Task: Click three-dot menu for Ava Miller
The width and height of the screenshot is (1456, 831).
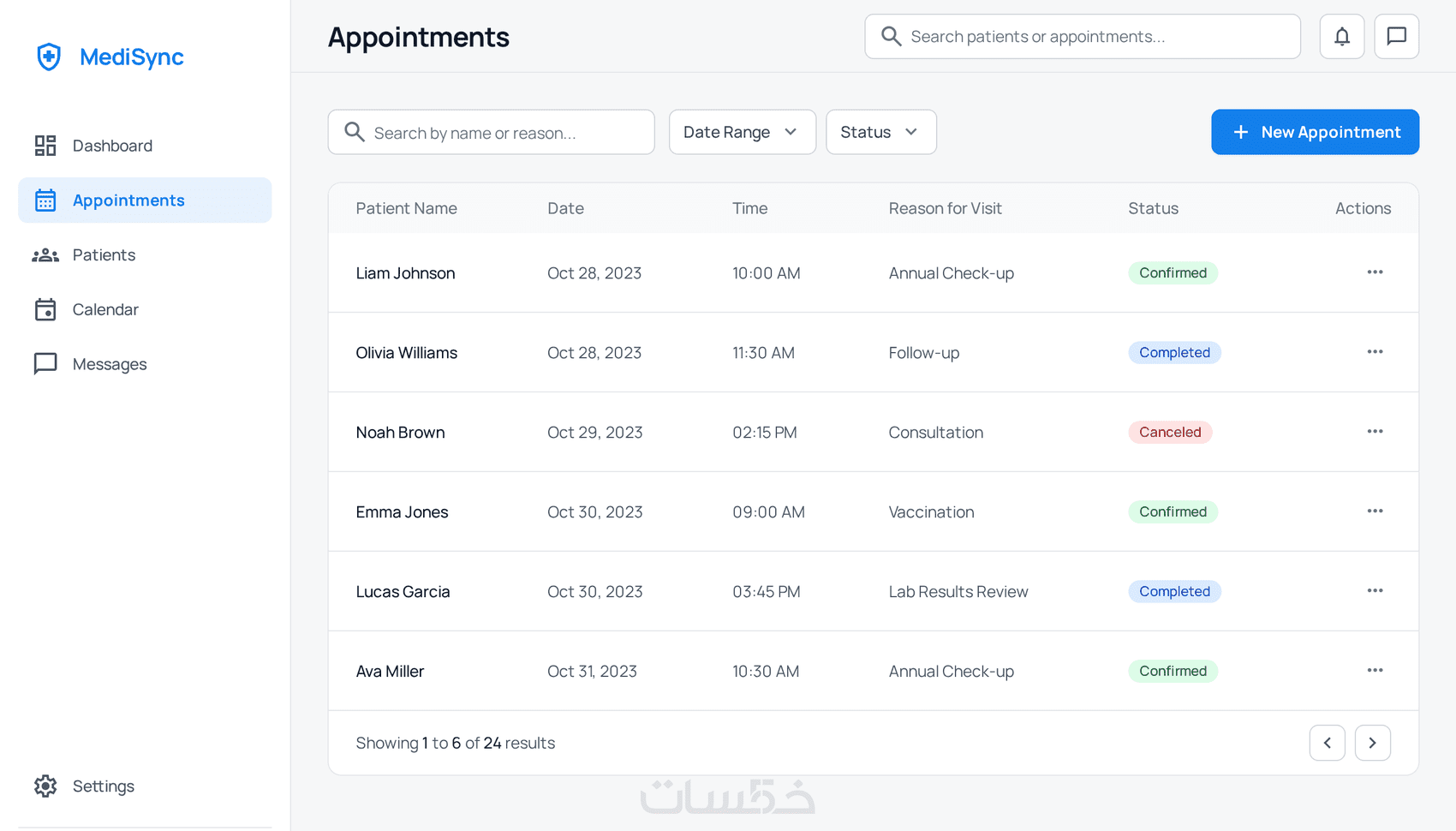Action: point(1375,671)
